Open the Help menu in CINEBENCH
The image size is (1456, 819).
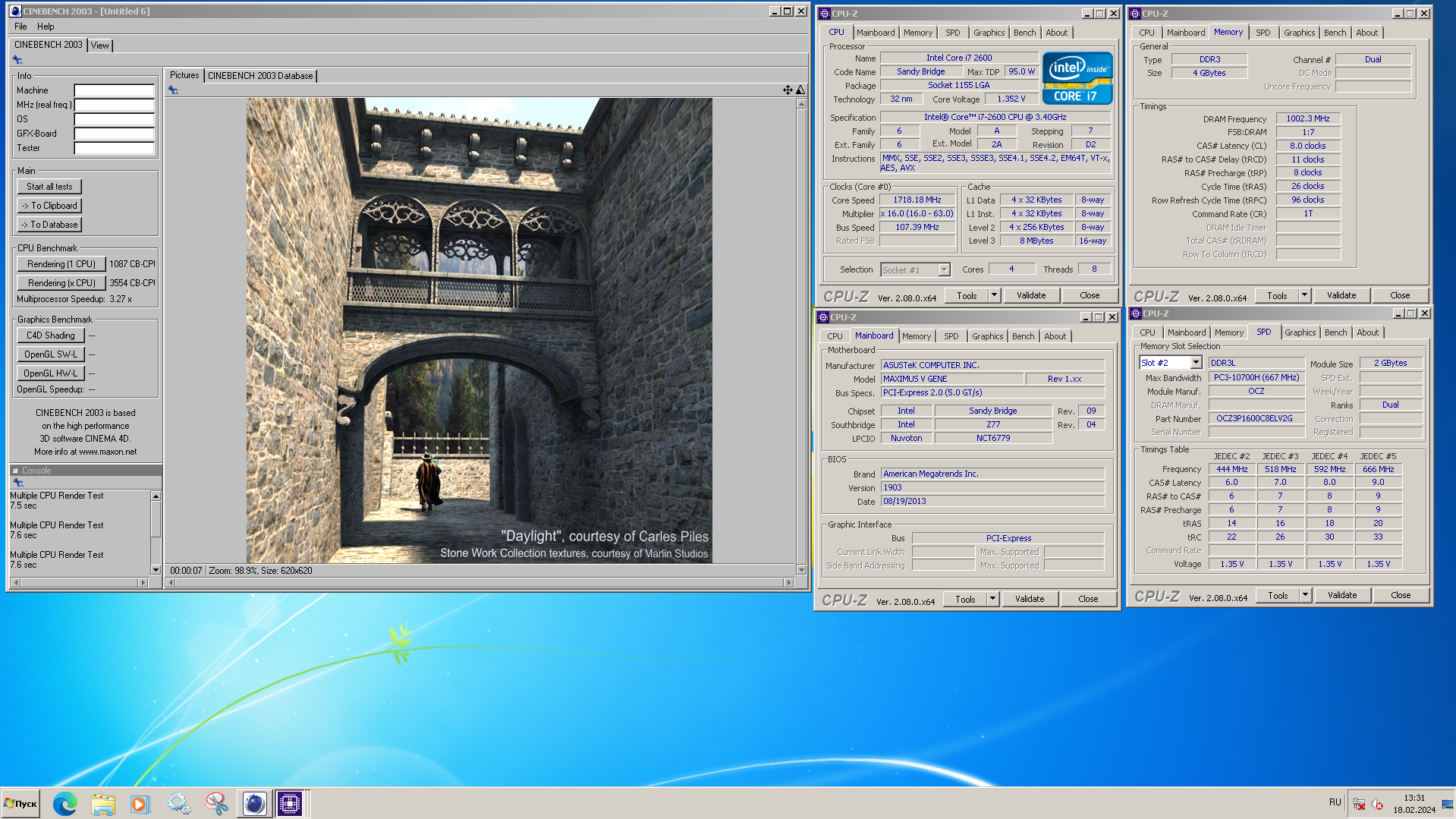(46, 27)
